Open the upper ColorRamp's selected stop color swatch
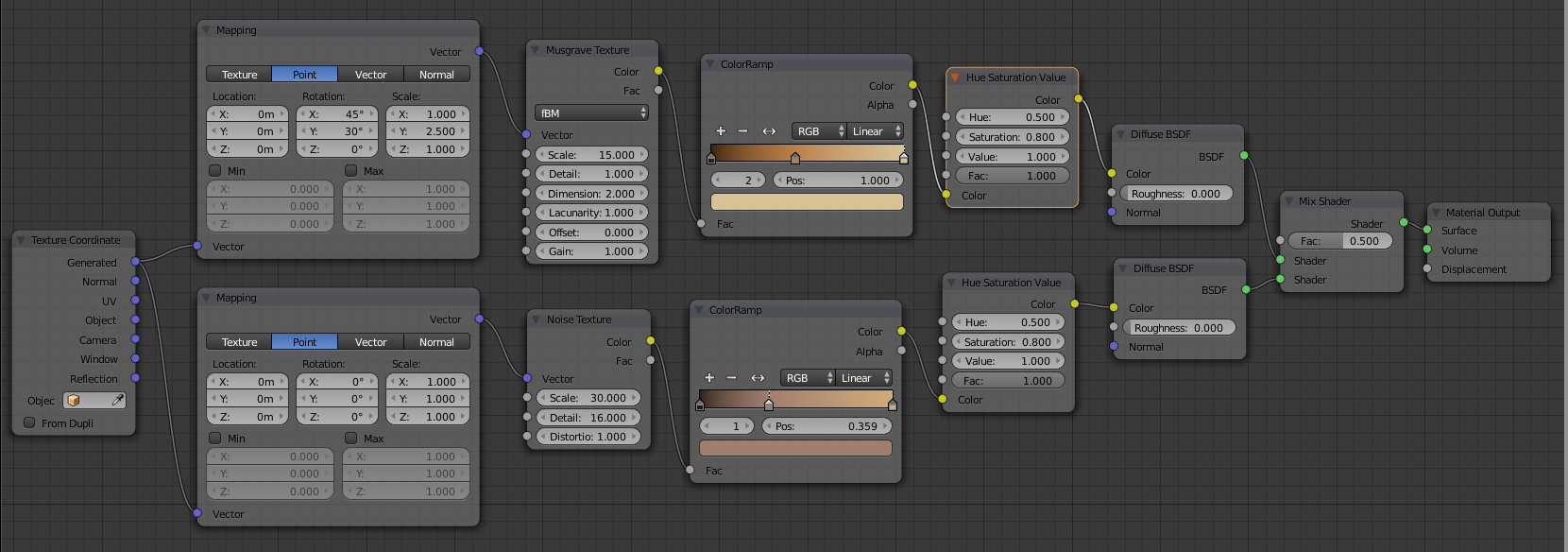 point(807,201)
